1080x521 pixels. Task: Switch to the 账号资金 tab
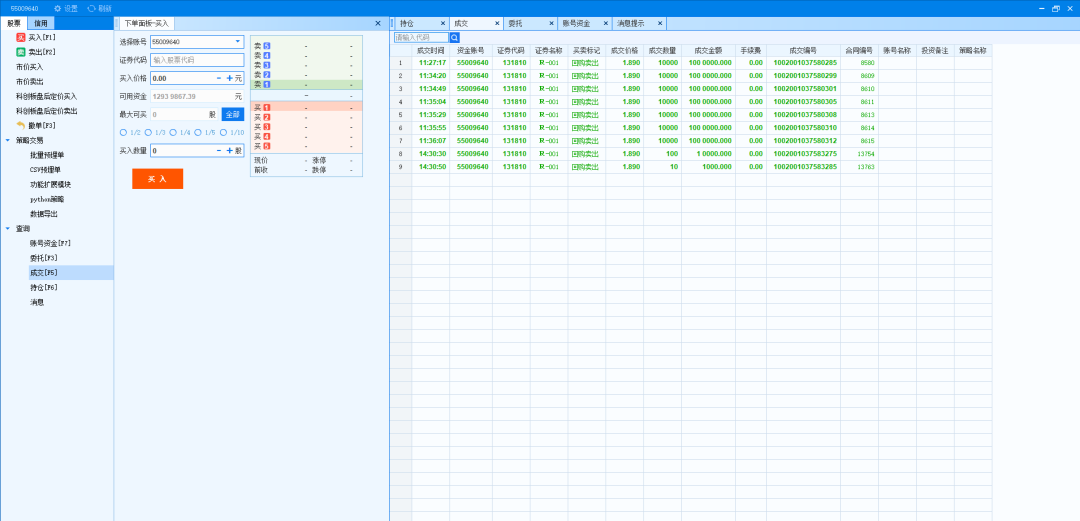point(577,23)
